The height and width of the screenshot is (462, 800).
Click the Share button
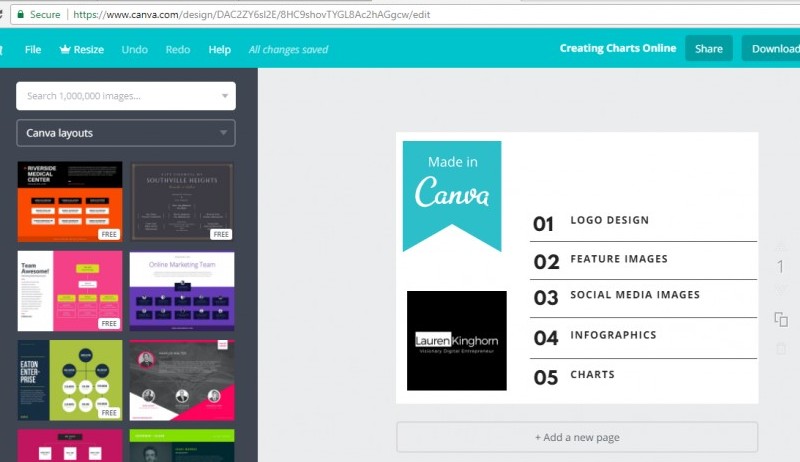click(x=709, y=48)
